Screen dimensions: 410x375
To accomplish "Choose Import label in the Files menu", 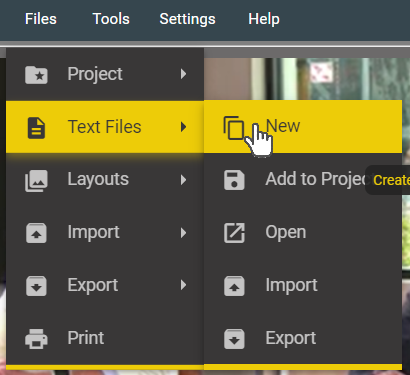I will 93,232.
